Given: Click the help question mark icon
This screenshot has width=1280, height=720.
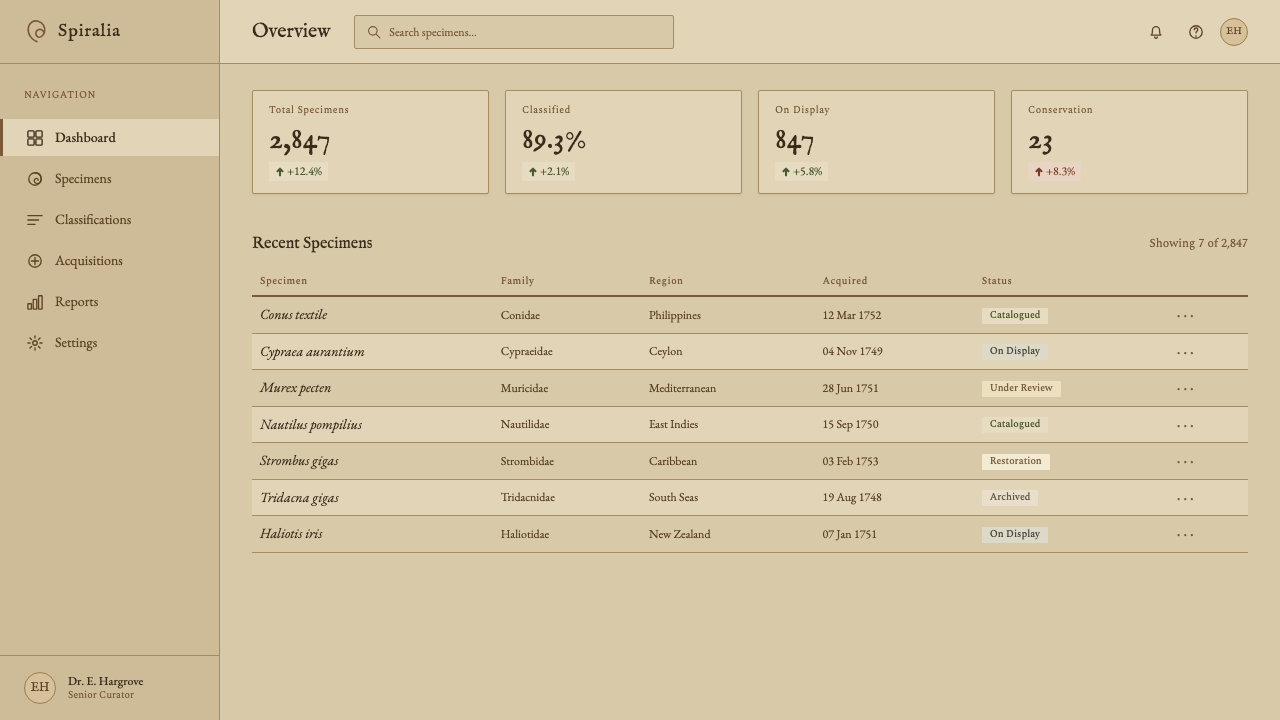Looking at the screenshot, I should [x=1196, y=32].
